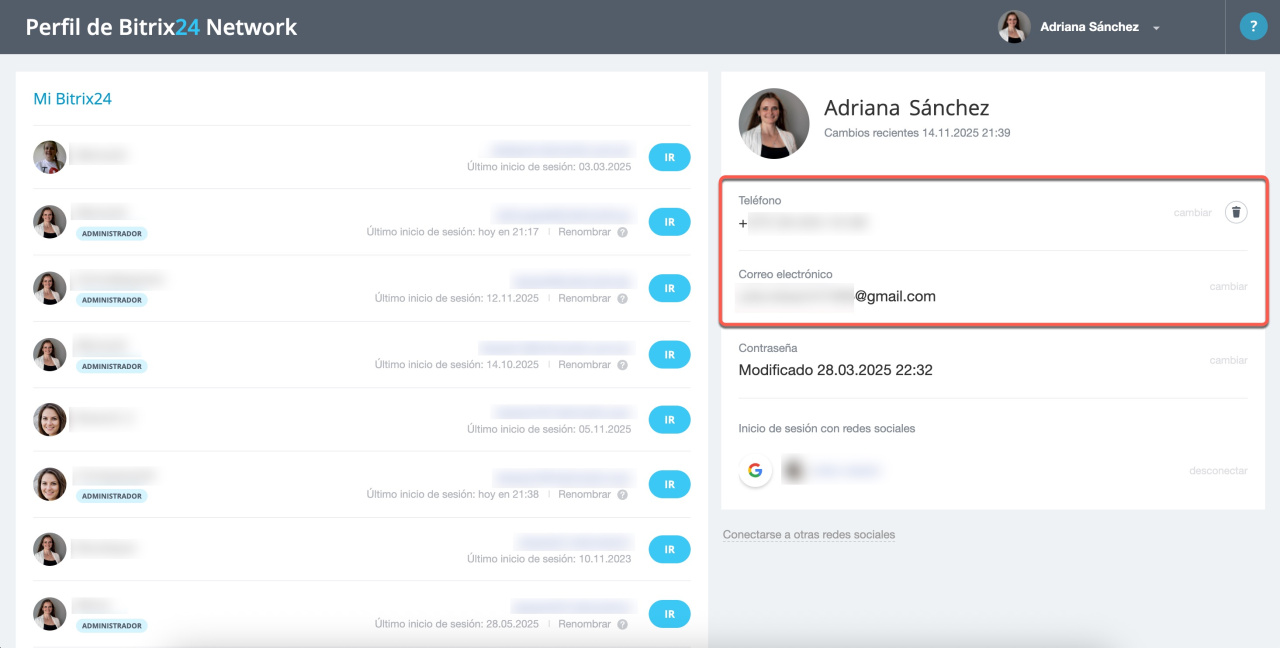Viewport: 1280px width, 648px height.
Task: Click 'cambiar' for Correo electrónico
Action: point(1228,286)
